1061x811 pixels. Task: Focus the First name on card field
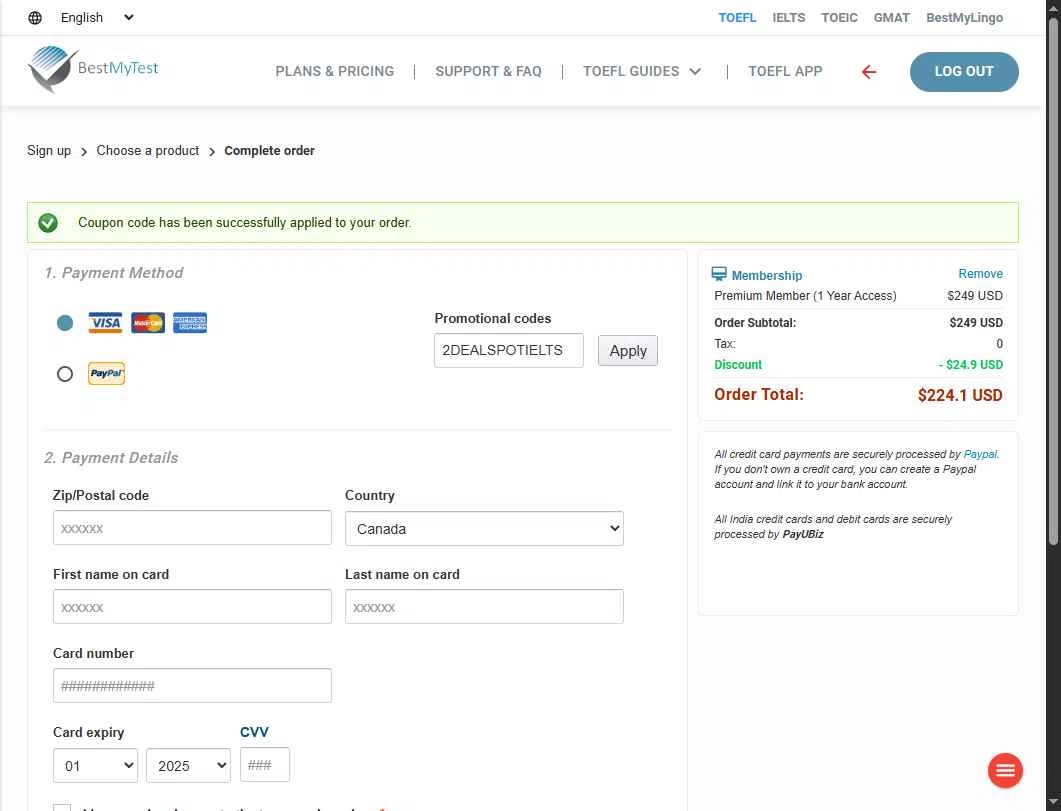(x=192, y=607)
